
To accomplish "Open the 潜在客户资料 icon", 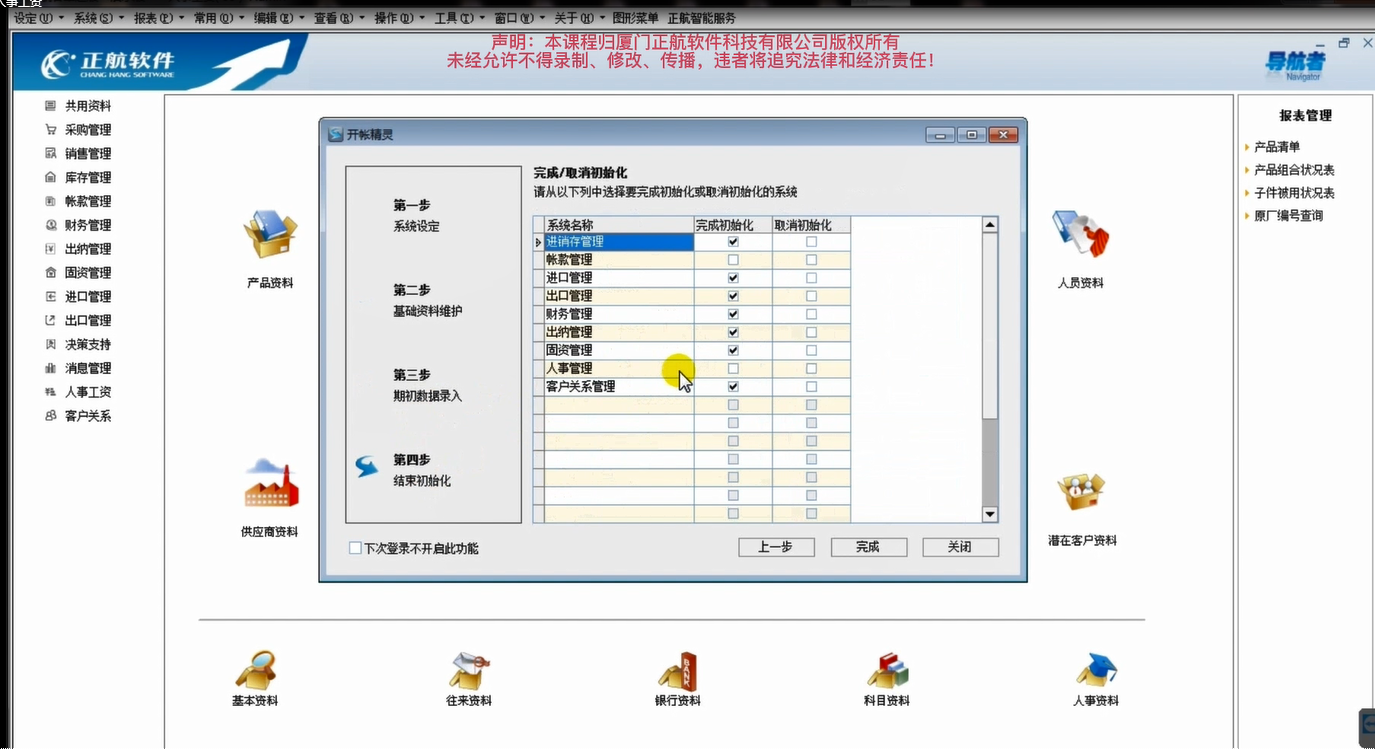I will click(x=1082, y=492).
